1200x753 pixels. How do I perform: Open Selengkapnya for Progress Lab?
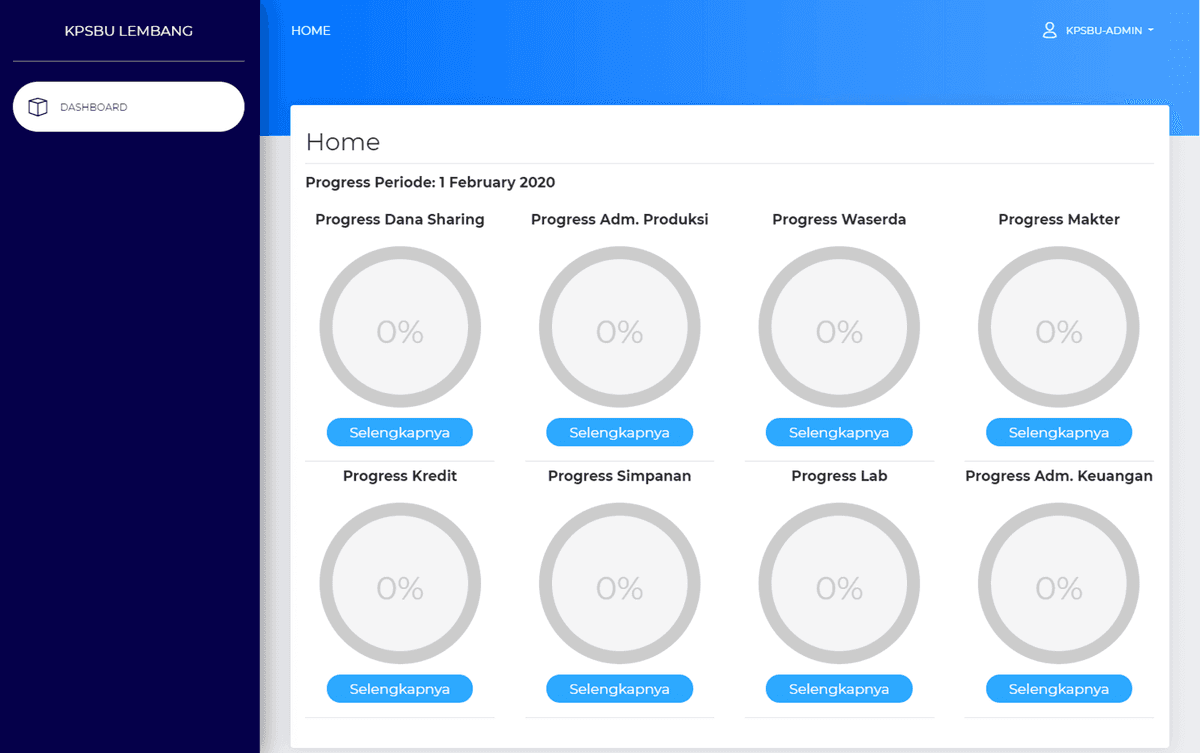pyautogui.click(x=839, y=689)
